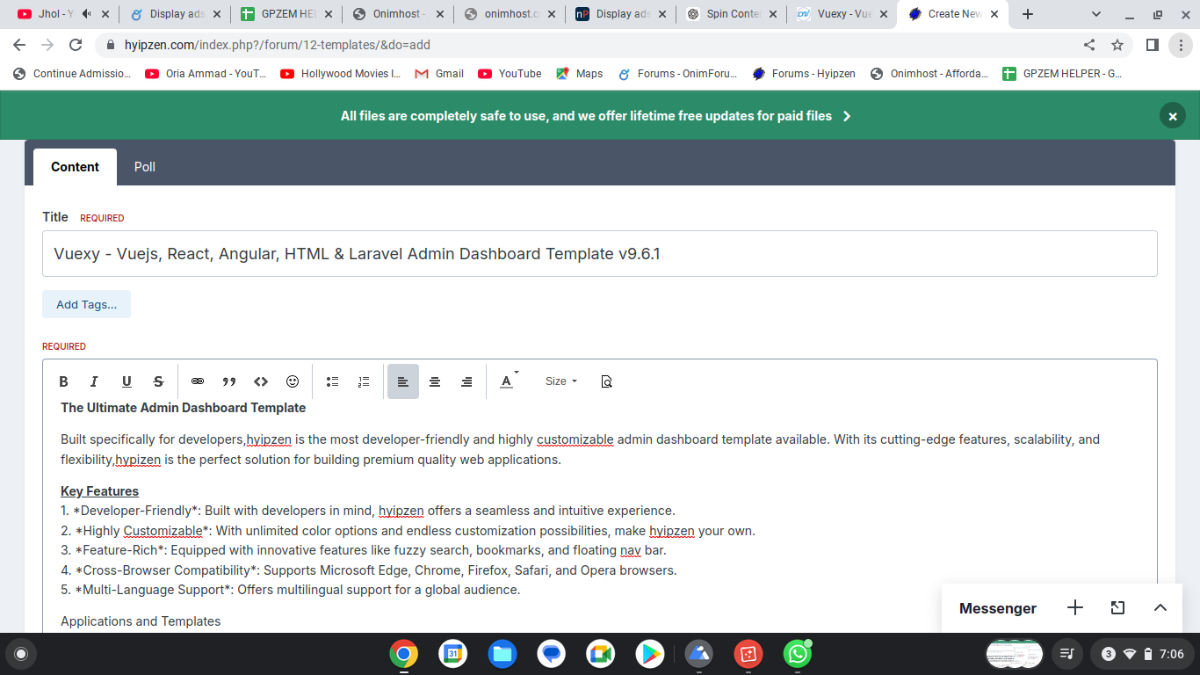Select the Content tab

[x=75, y=167]
